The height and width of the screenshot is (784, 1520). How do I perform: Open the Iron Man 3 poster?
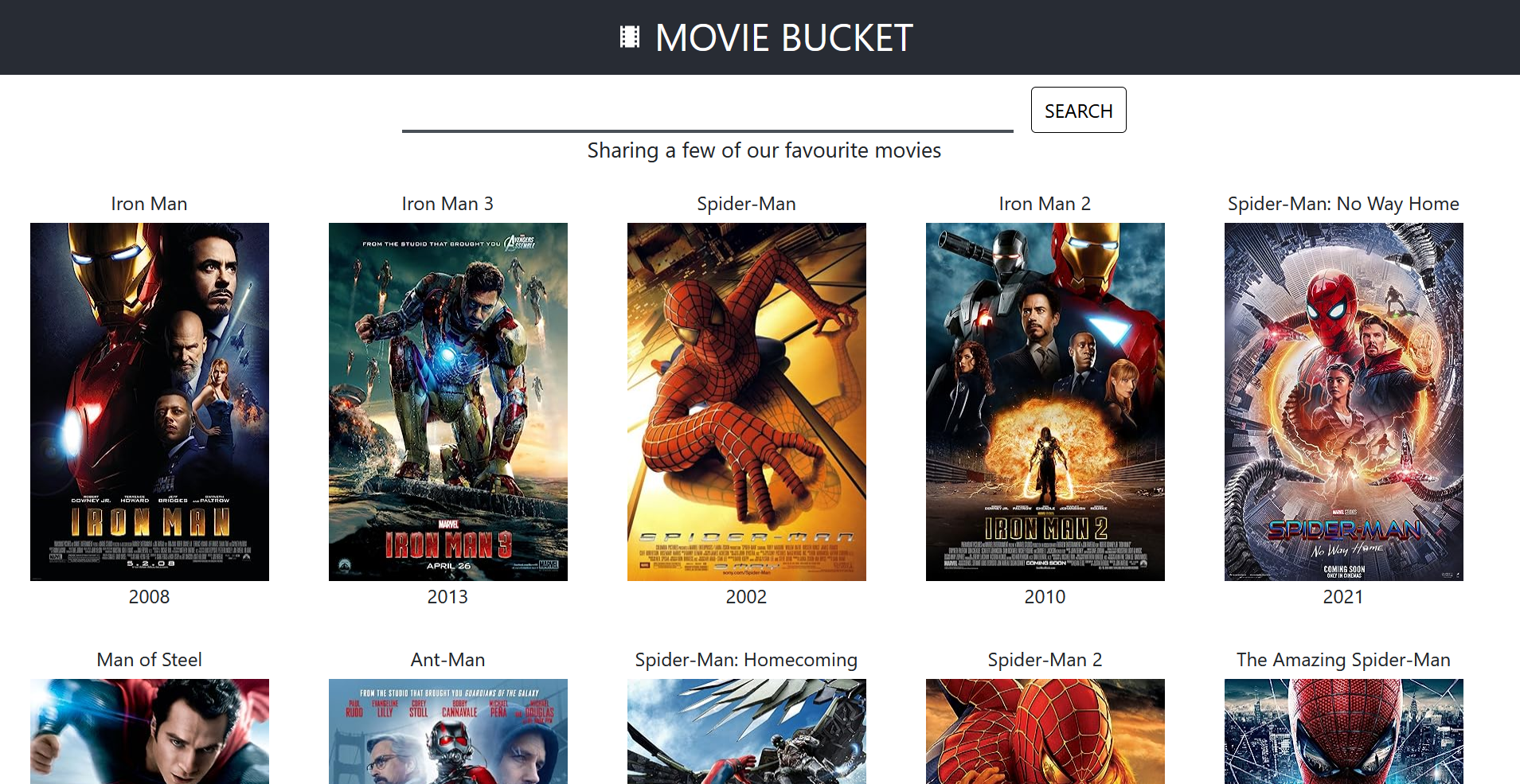(x=448, y=402)
